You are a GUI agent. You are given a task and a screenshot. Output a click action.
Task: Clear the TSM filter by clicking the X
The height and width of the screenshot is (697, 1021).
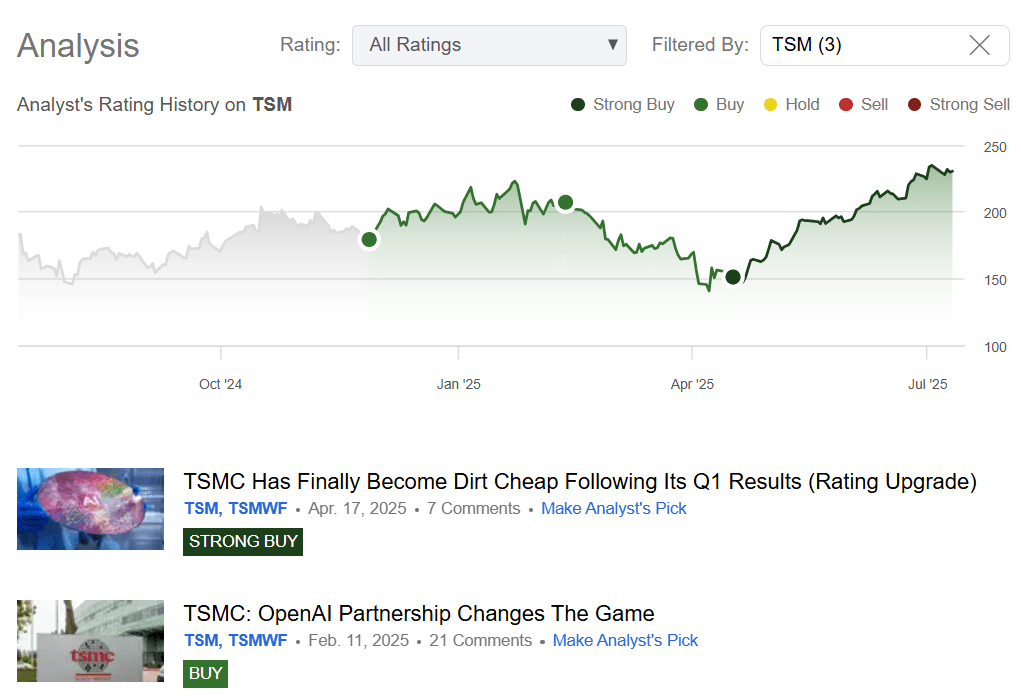tap(977, 45)
